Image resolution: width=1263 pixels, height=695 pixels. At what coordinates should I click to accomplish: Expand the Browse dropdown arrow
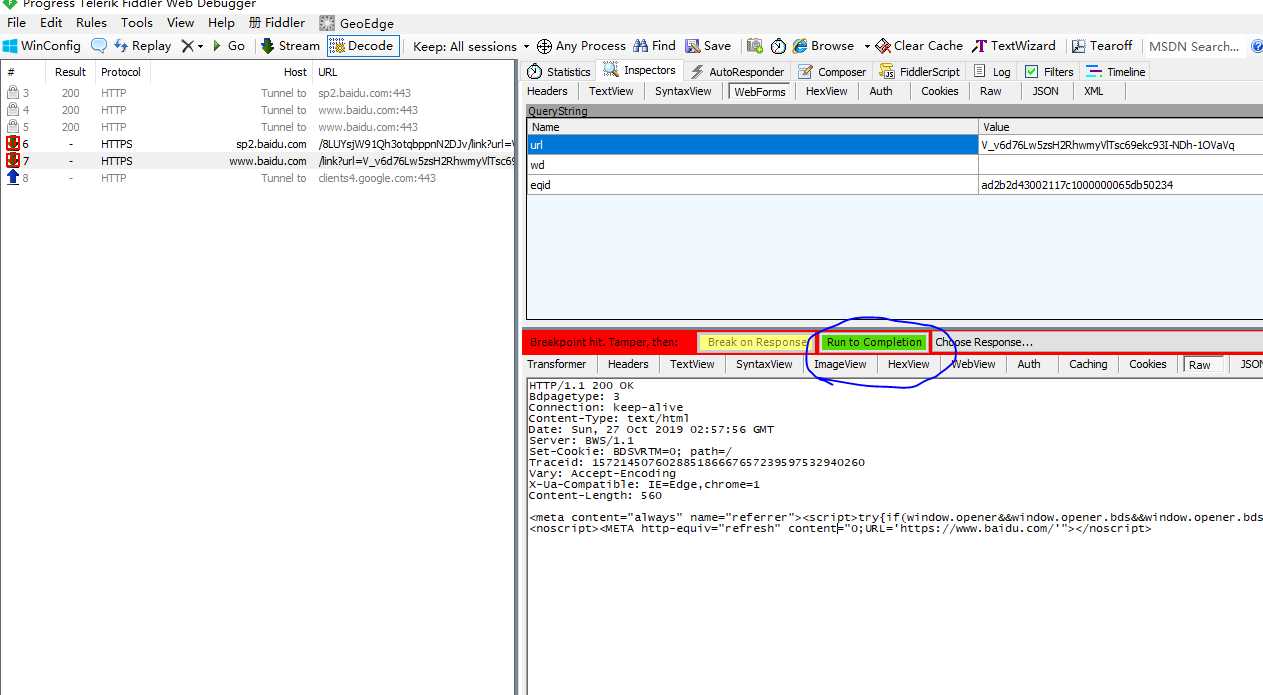coord(866,46)
